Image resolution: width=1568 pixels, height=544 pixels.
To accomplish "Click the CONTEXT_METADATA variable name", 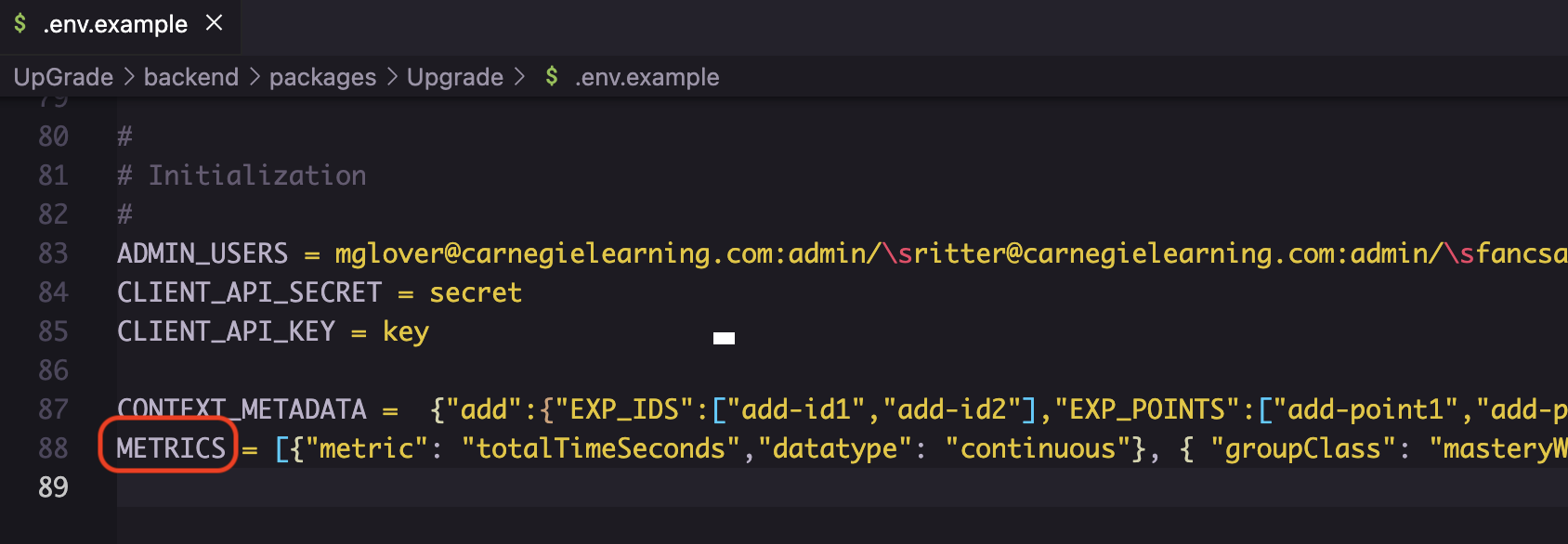I will [x=242, y=409].
